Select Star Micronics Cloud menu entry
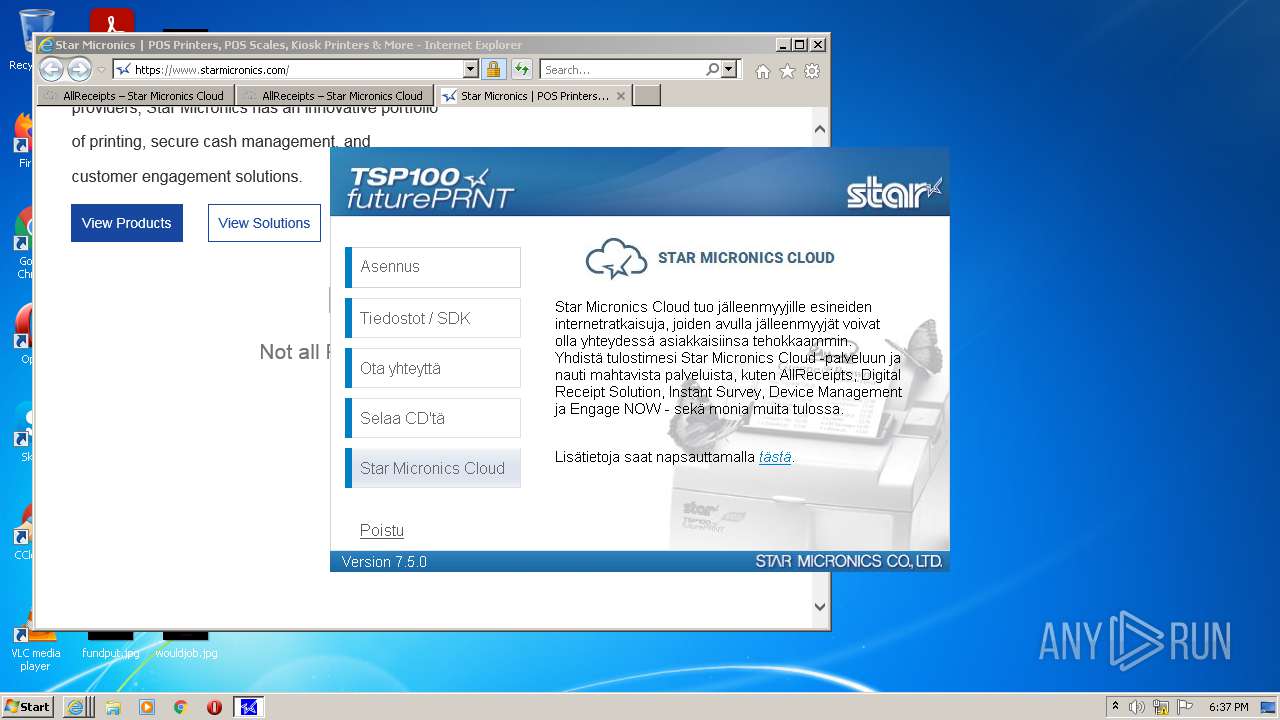 [433, 468]
